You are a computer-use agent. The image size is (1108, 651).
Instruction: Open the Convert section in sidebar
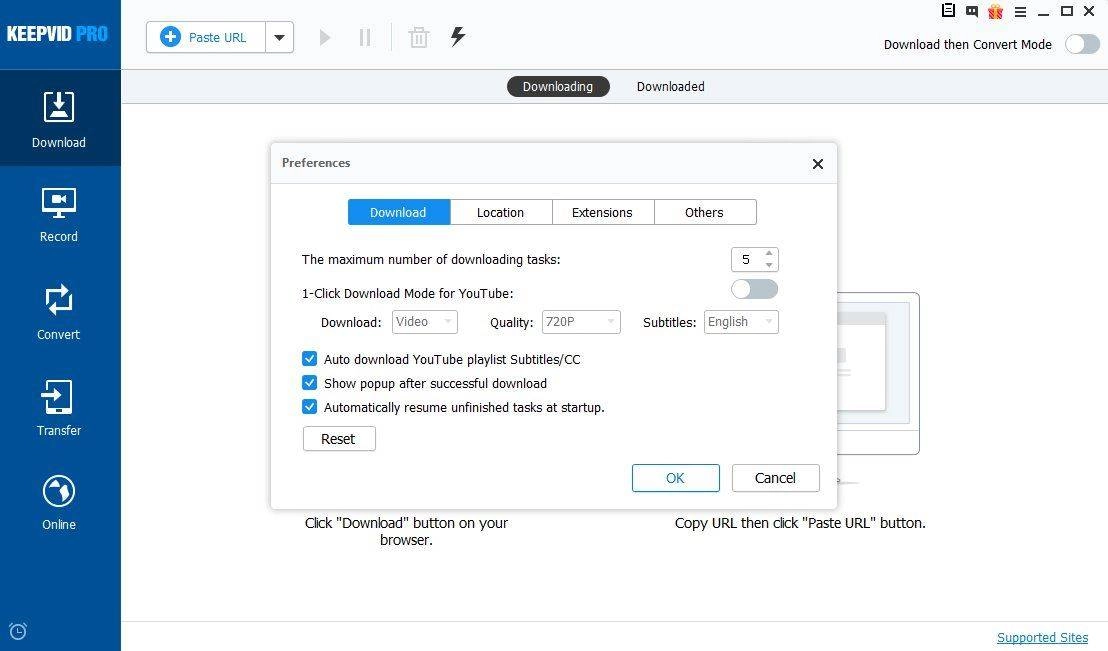click(x=59, y=312)
